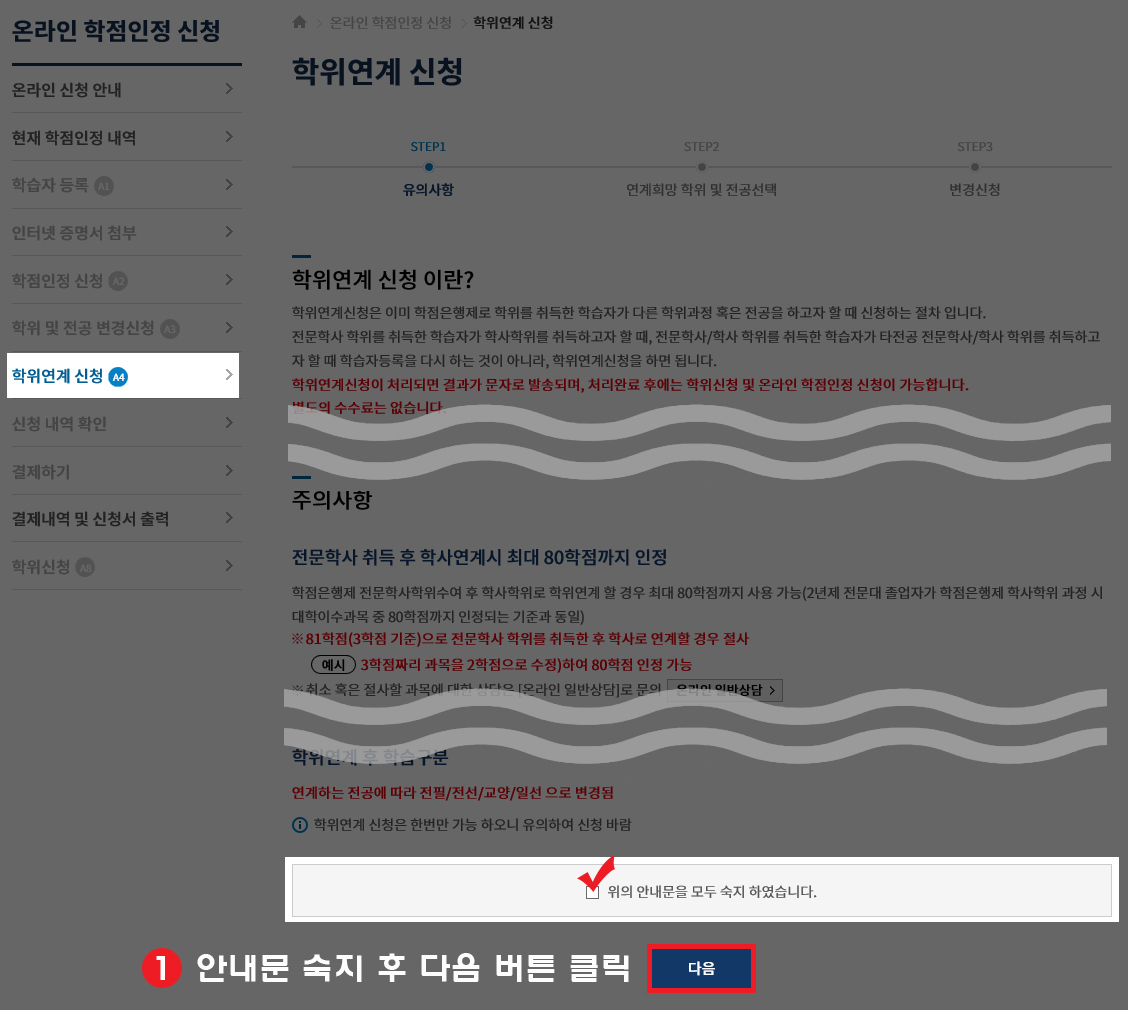
Task: Click the STEP1 유의사항 step marker
Action: pyautogui.click(x=429, y=168)
